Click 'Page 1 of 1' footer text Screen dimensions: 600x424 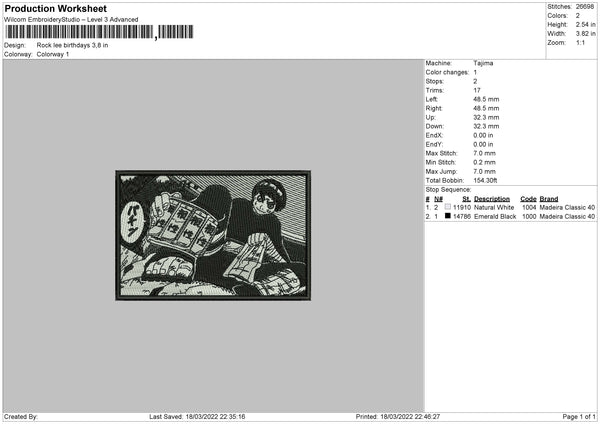(x=579, y=417)
